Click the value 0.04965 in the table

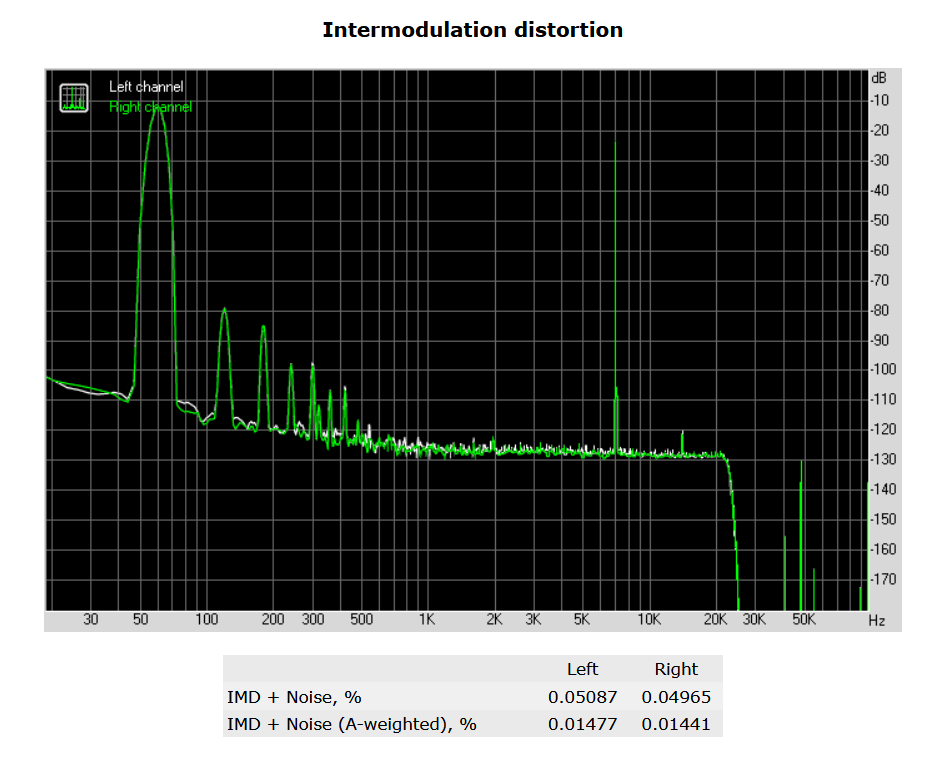pos(676,697)
